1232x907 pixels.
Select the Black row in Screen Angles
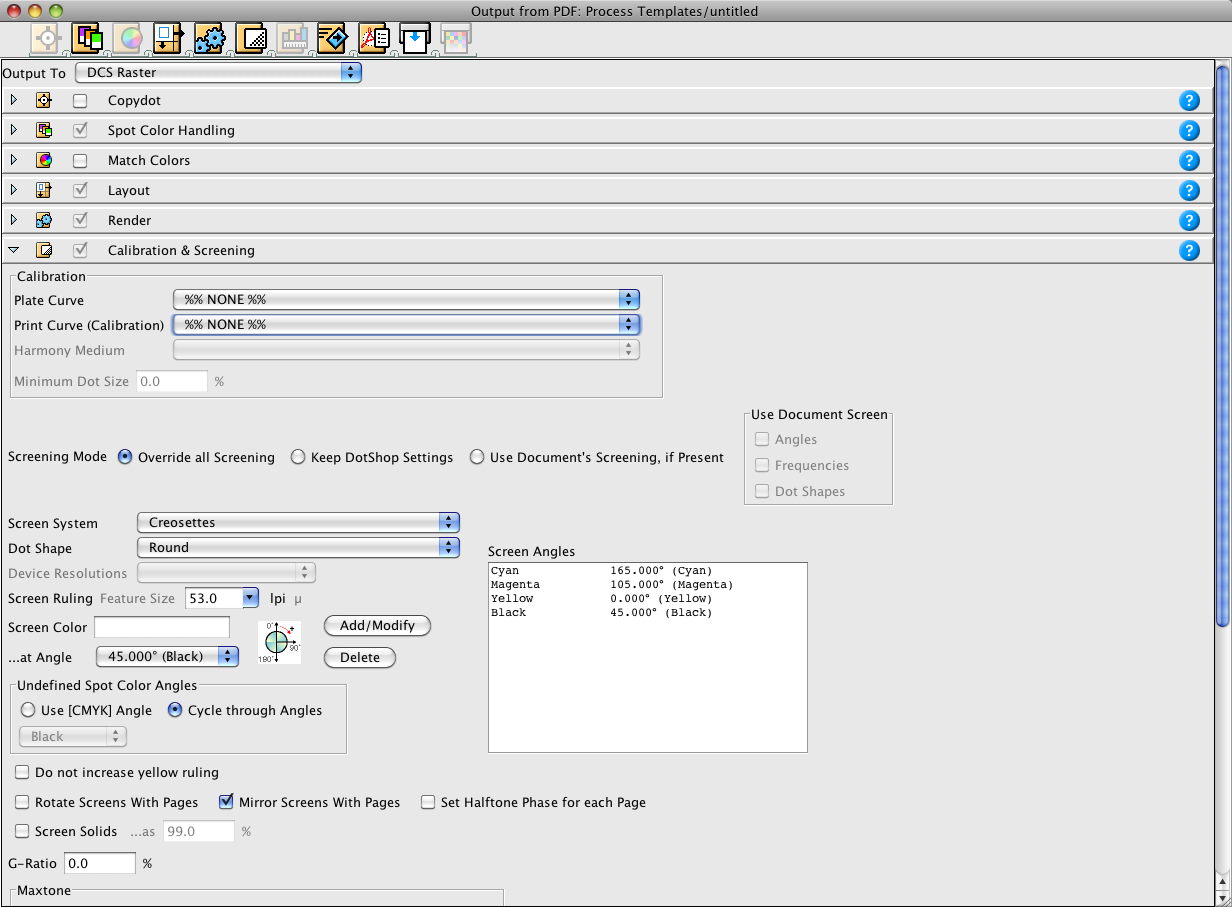point(647,612)
